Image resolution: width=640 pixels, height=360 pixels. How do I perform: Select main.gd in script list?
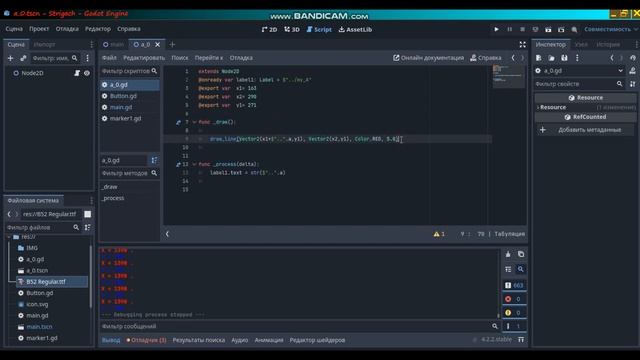point(121,107)
